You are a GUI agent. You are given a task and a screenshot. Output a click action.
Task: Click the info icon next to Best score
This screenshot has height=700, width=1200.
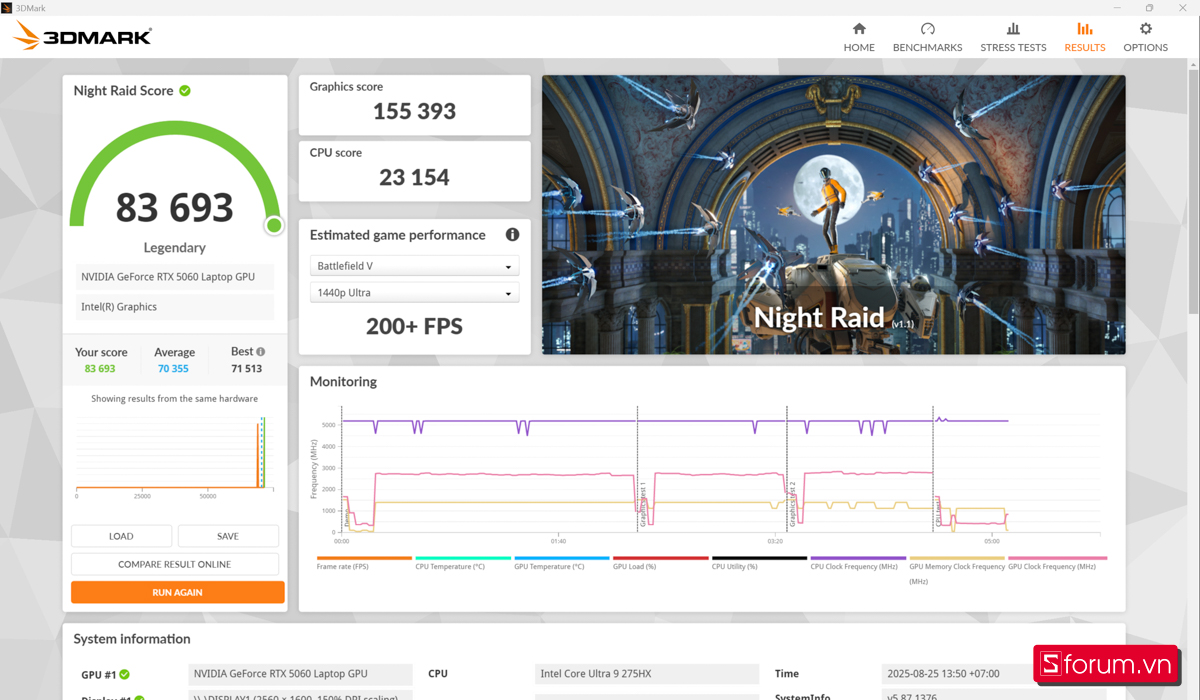(262, 351)
